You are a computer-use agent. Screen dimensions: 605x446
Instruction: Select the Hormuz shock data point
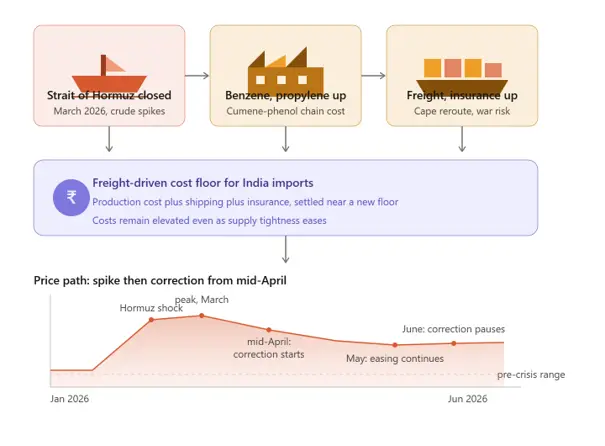pos(151,319)
